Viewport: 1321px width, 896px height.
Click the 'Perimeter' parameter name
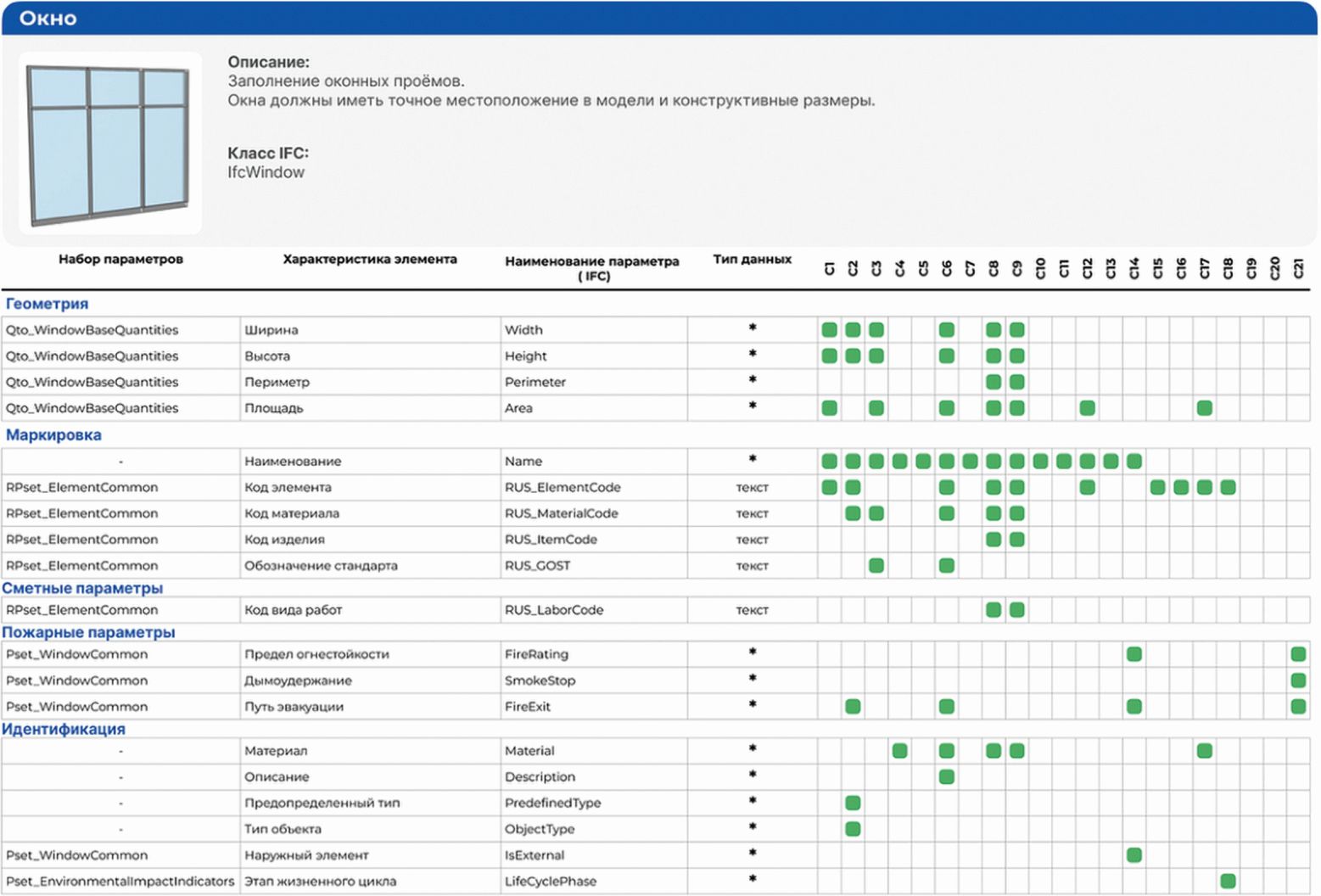[x=535, y=382]
